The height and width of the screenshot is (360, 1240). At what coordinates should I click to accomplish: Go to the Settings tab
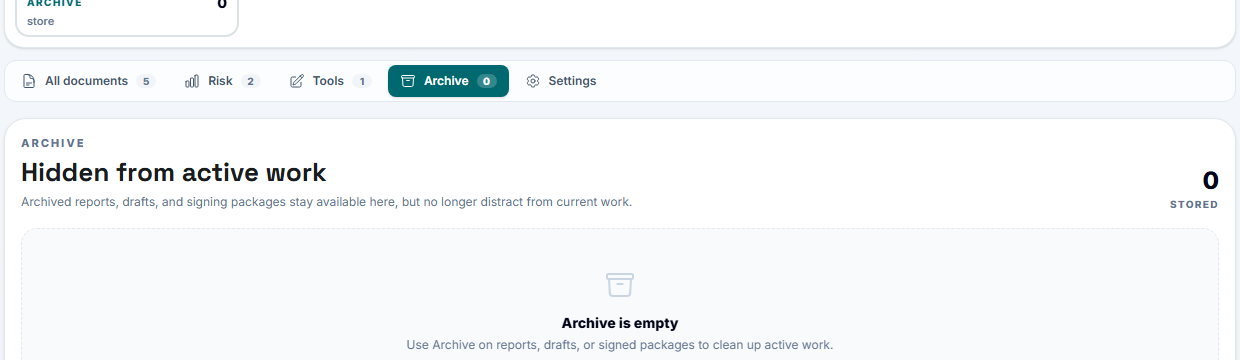point(561,81)
